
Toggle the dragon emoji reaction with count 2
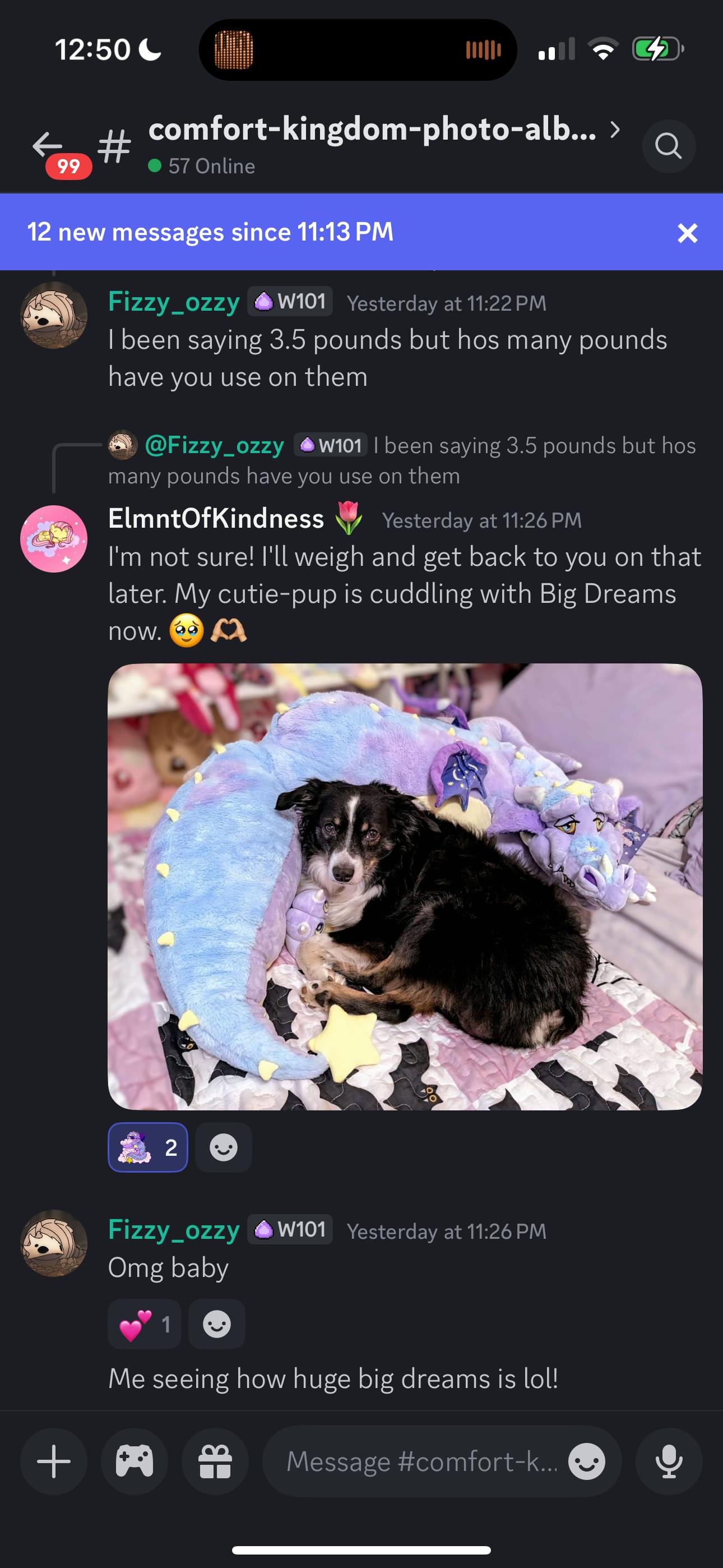click(148, 1147)
